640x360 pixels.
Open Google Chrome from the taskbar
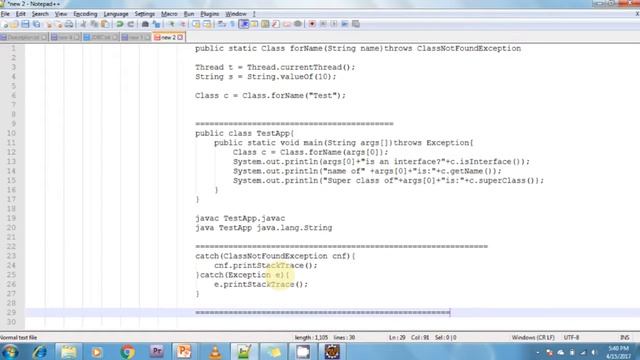127,351
